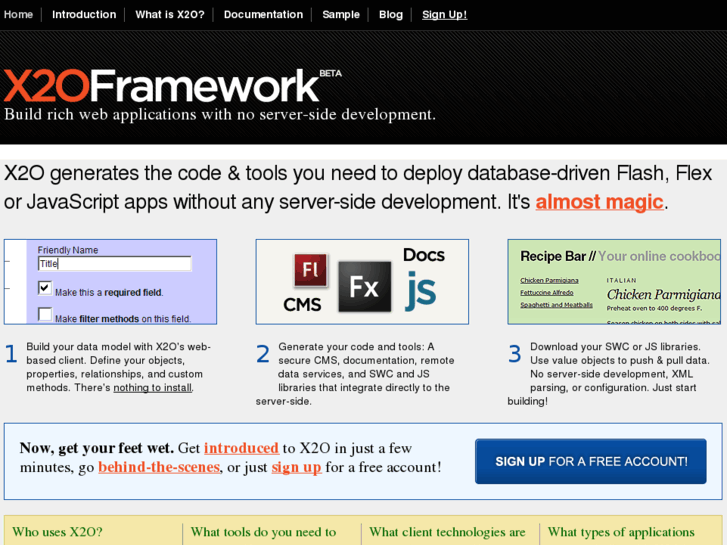Click the 'introduced' link
This screenshot has width=727, height=545.
241,448
